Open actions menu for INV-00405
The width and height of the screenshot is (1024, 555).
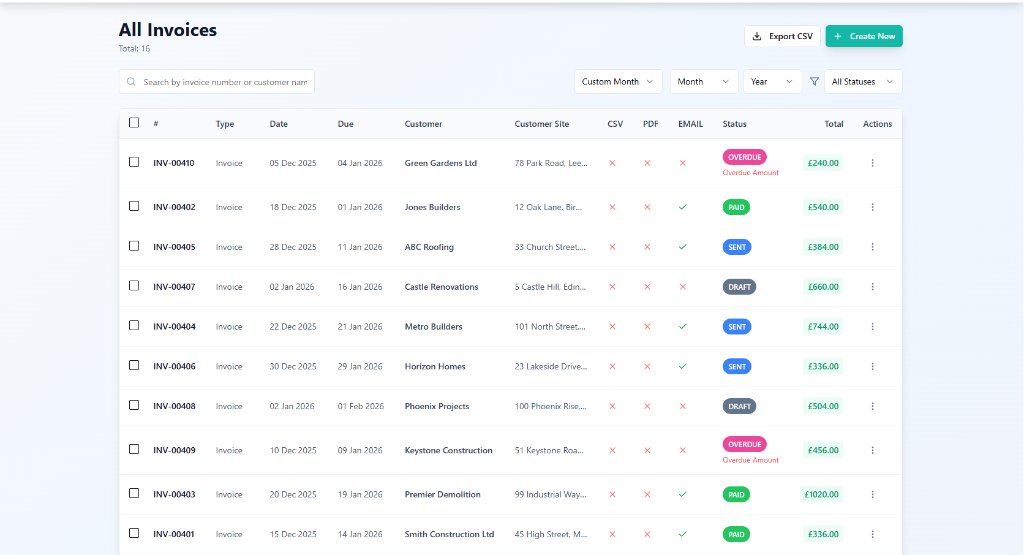pyautogui.click(x=872, y=247)
